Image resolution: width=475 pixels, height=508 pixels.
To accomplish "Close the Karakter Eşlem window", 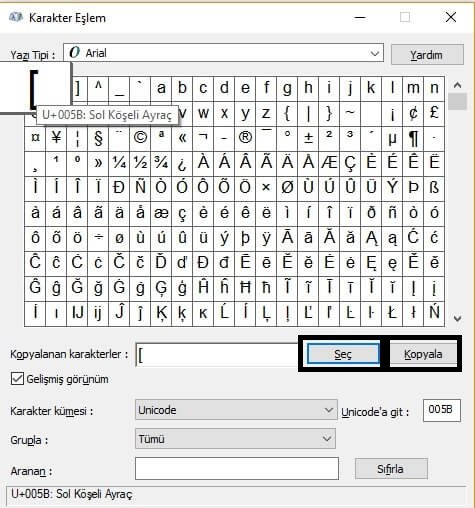I will tap(451, 17).
